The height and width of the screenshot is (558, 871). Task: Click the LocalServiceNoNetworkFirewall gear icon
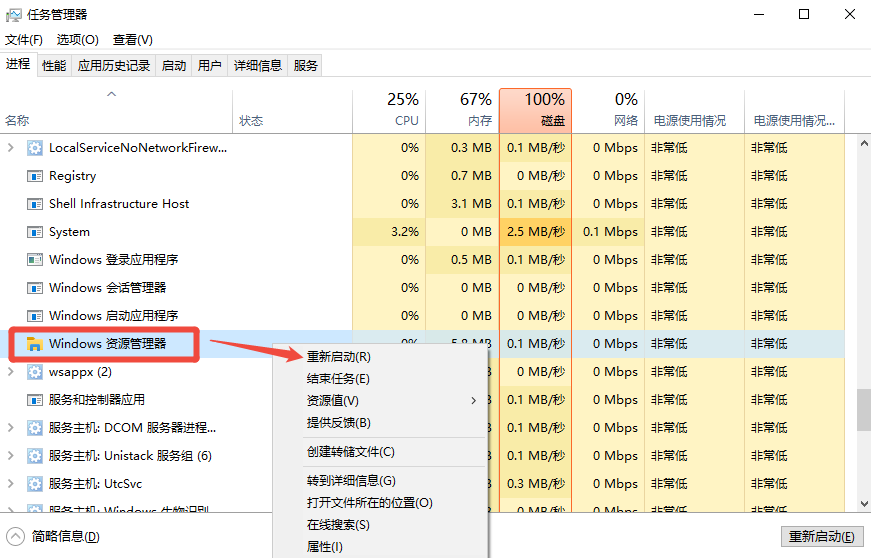(x=34, y=148)
